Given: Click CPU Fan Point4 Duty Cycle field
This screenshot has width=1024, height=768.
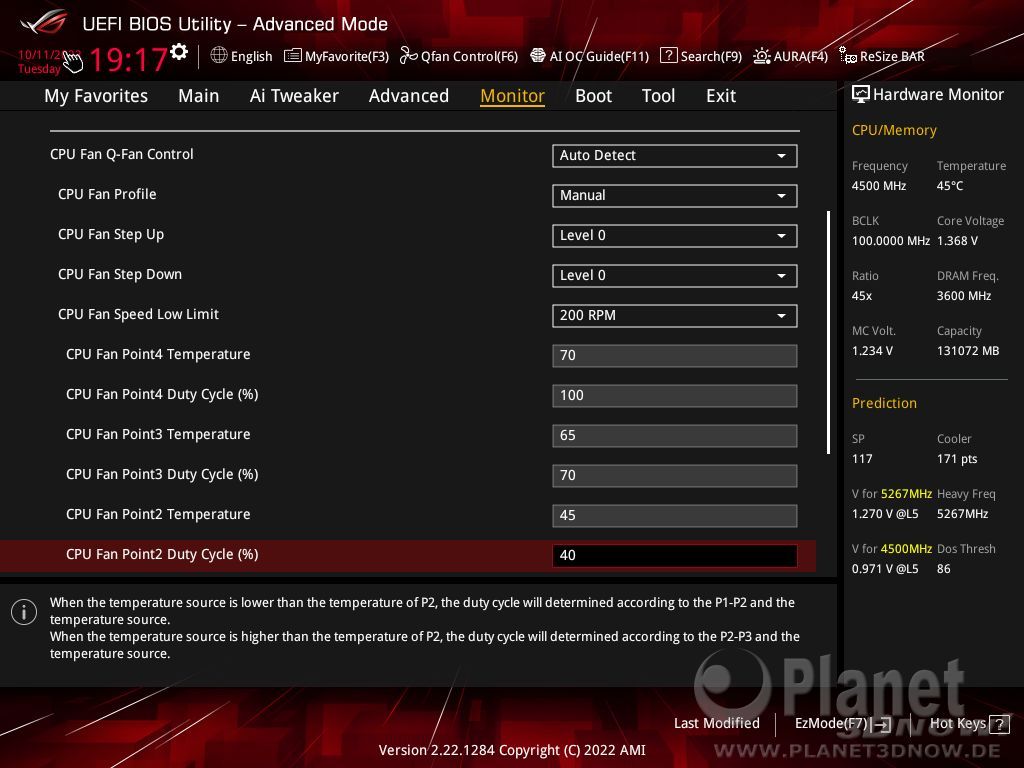Looking at the screenshot, I should (675, 395).
